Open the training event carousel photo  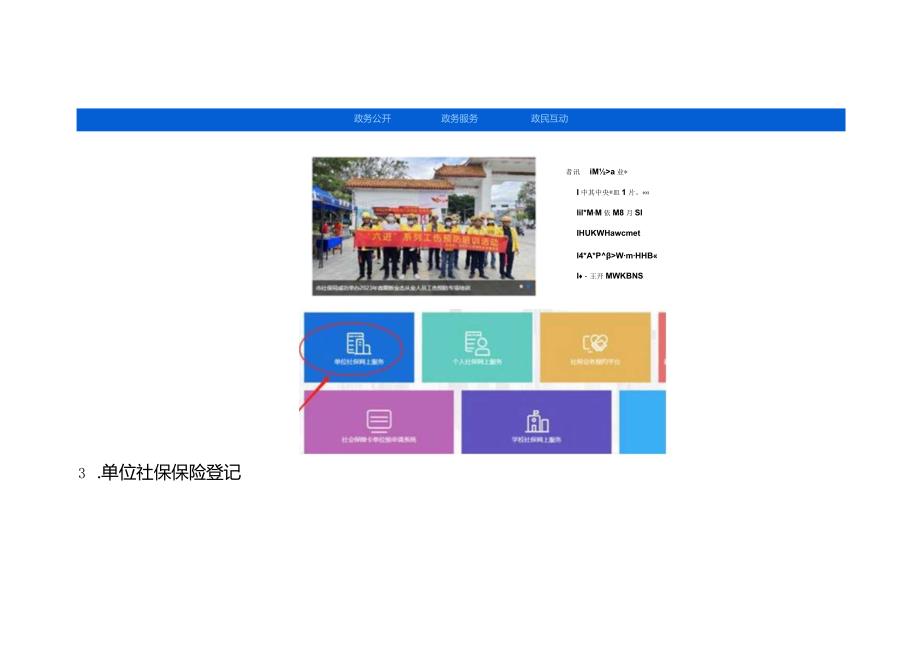425,222
